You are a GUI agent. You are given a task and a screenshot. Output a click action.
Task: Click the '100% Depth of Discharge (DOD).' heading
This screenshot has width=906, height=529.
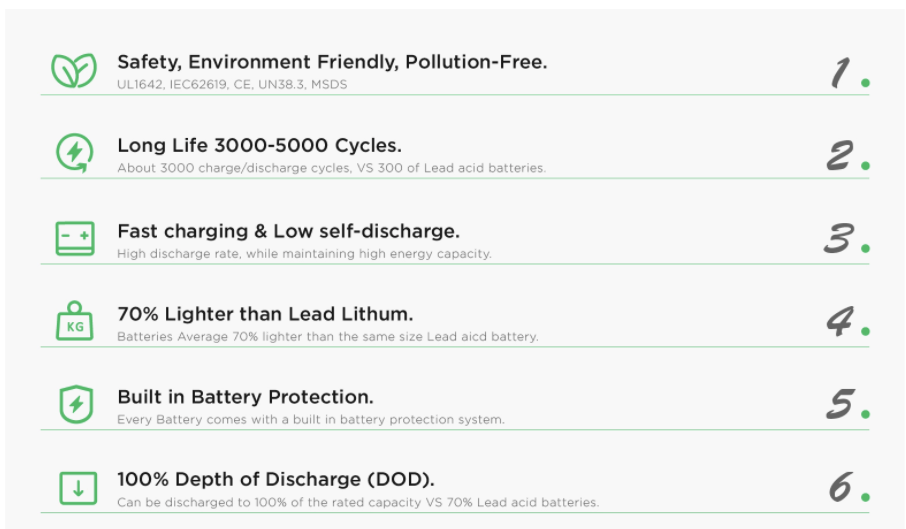tap(276, 479)
